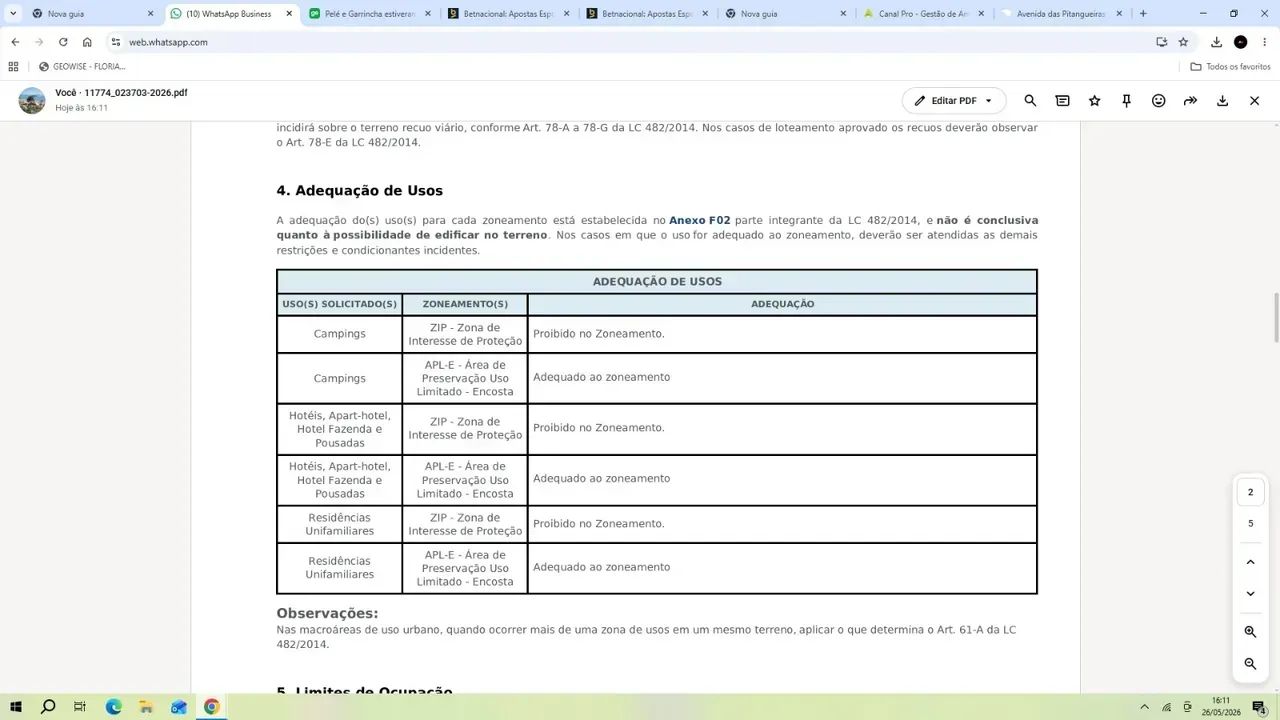Open Chrome downloads
Viewport: 1280px width, 720px height.
coord(1216,42)
